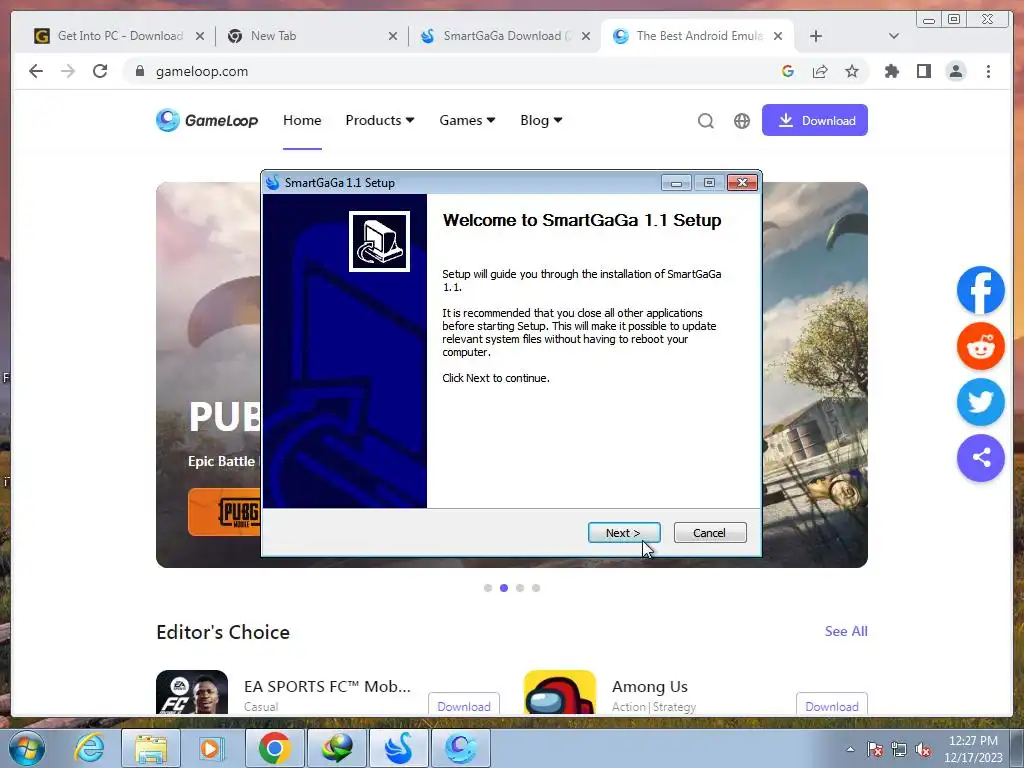Click the purple Download button in GameLoop header
Image resolution: width=1024 pixels, height=768 pixels.
pos(814,120)
